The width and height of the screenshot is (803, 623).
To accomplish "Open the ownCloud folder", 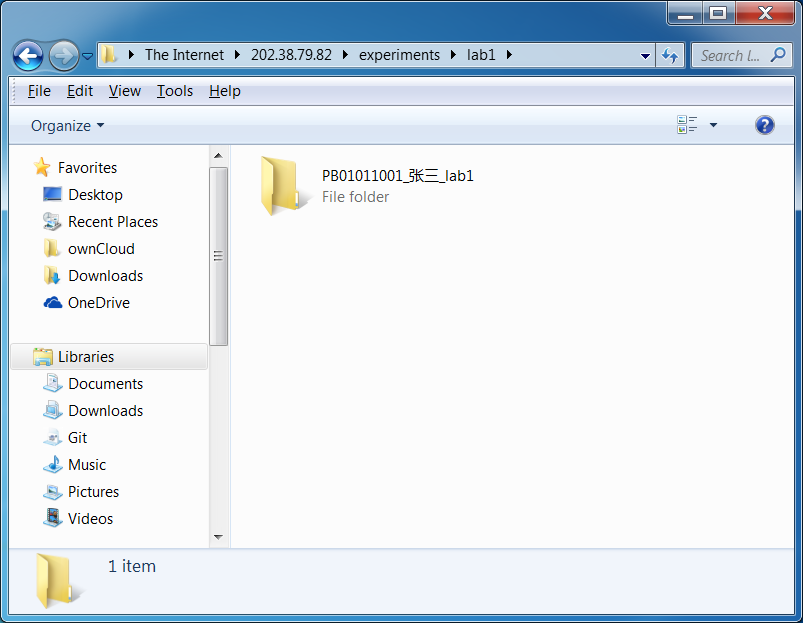I will (101, 249).
